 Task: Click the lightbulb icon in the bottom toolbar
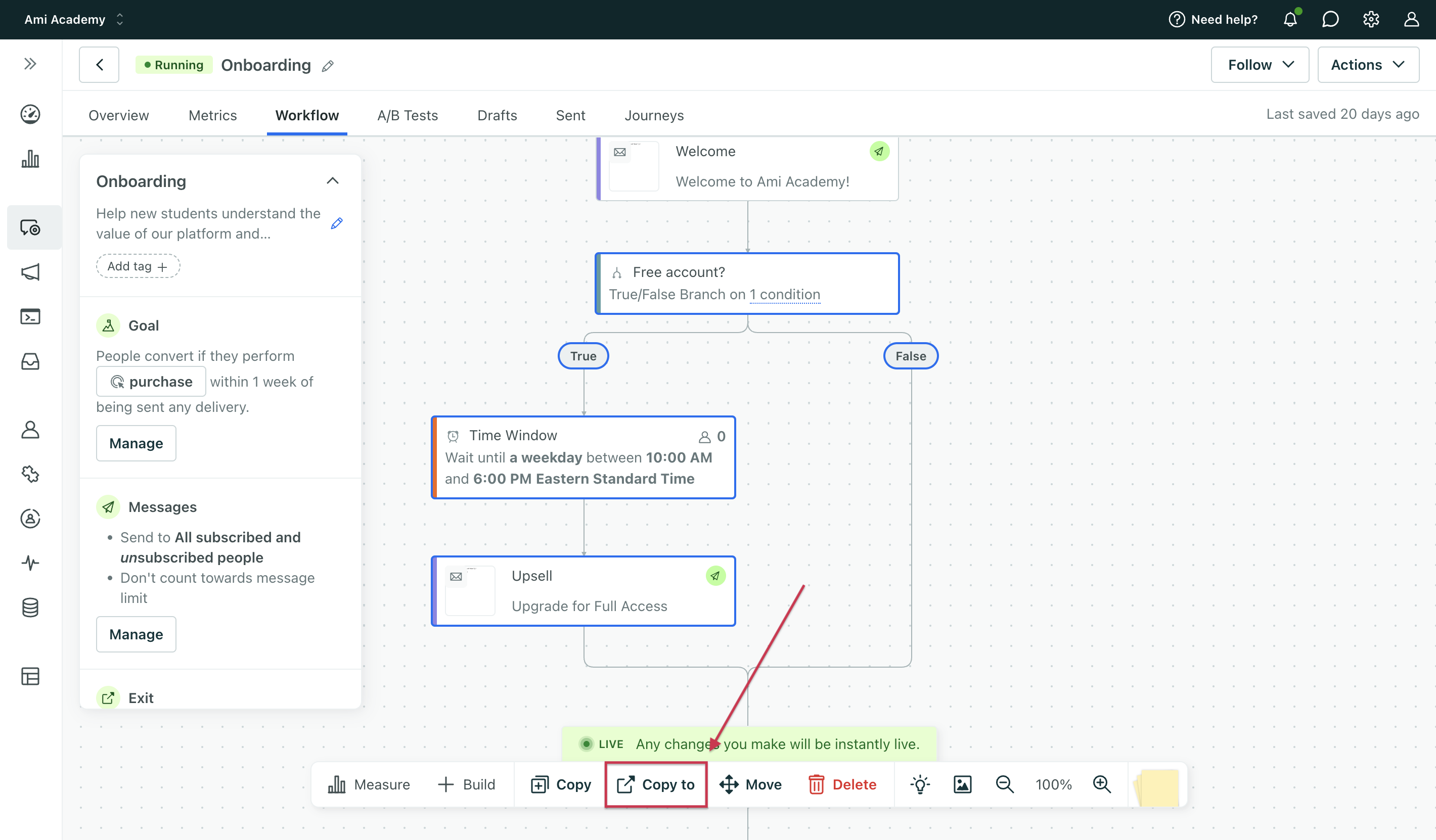(x=920, y=785)
